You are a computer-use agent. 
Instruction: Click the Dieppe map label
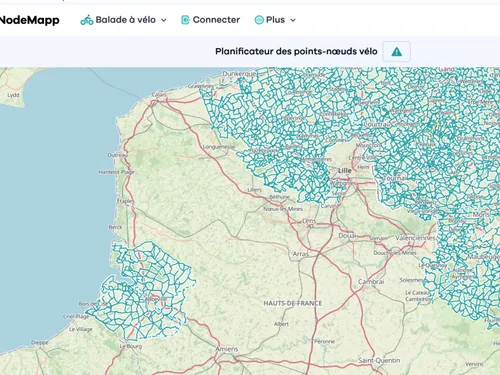(40, 342)
